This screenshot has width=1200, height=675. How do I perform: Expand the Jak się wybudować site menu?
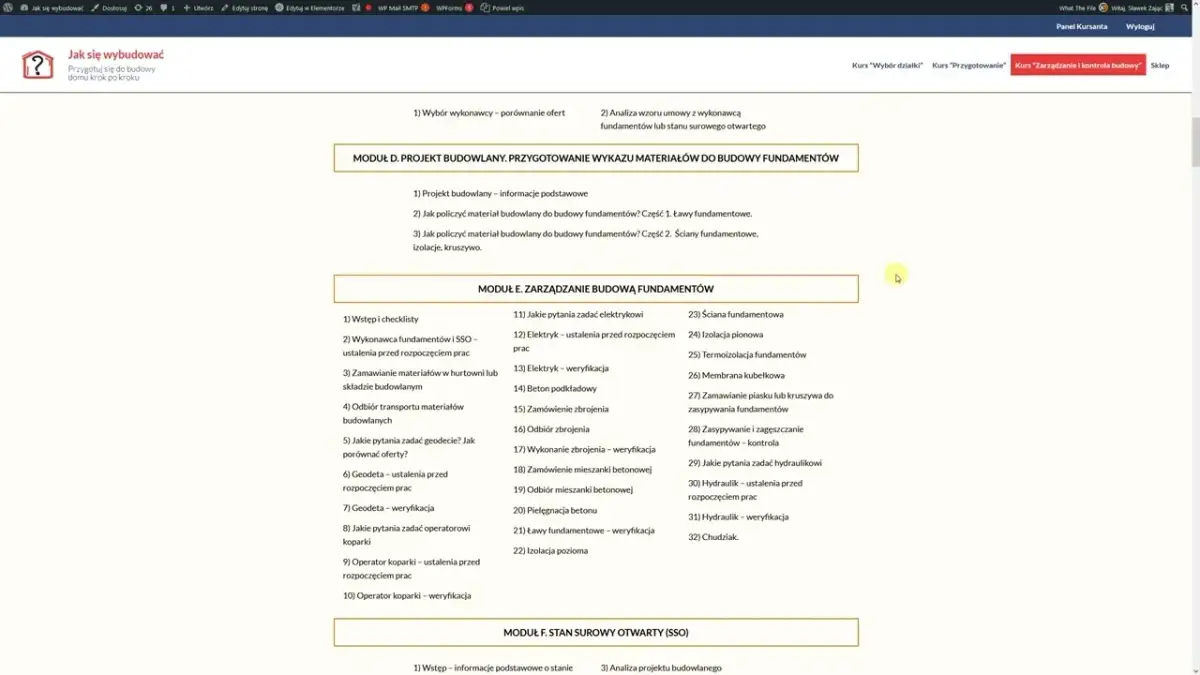coord(55,6)
